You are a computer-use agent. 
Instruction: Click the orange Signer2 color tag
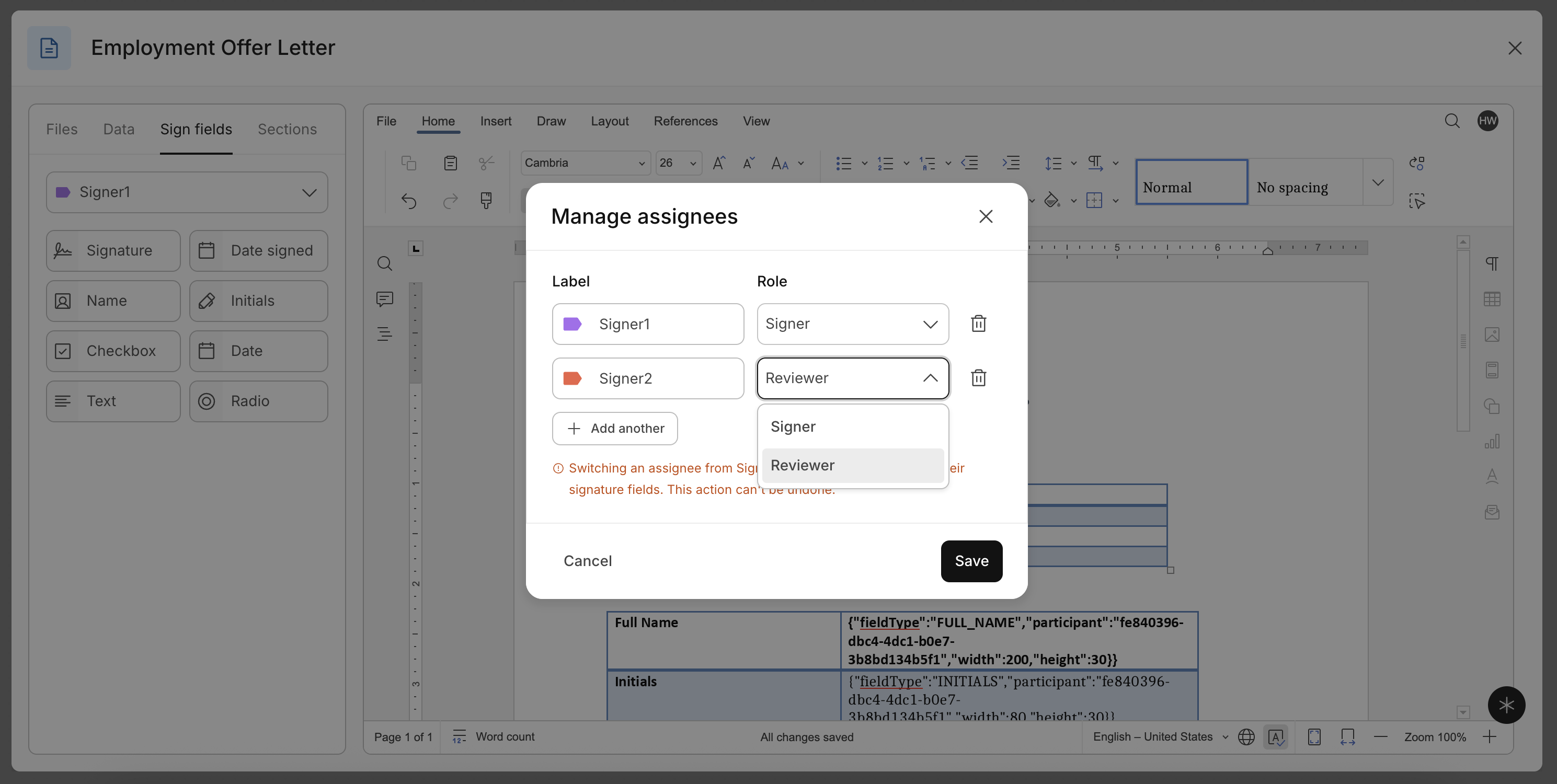tap(573, 378)
